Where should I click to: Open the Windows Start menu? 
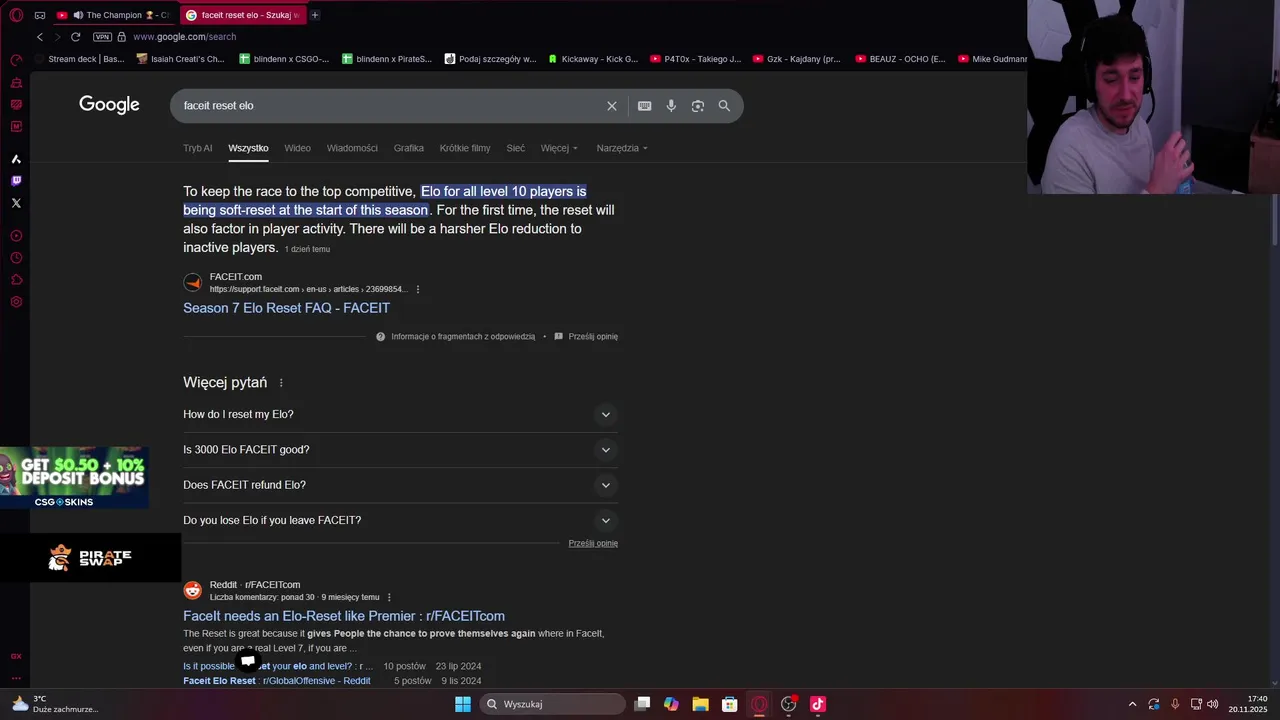(463, 704)
